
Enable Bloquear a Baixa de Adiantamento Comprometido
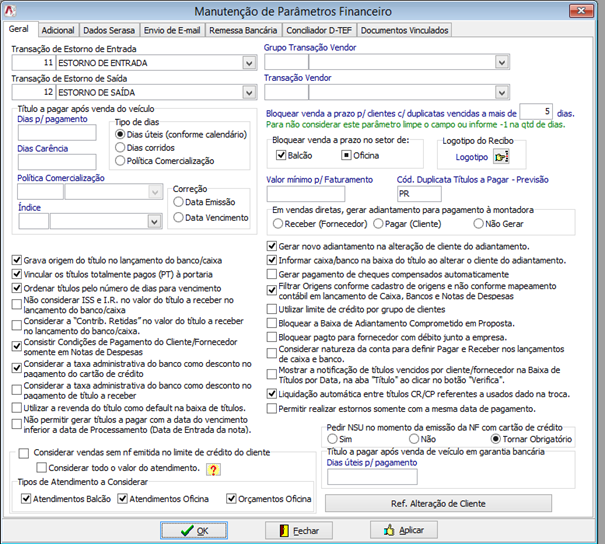[272, 323]
